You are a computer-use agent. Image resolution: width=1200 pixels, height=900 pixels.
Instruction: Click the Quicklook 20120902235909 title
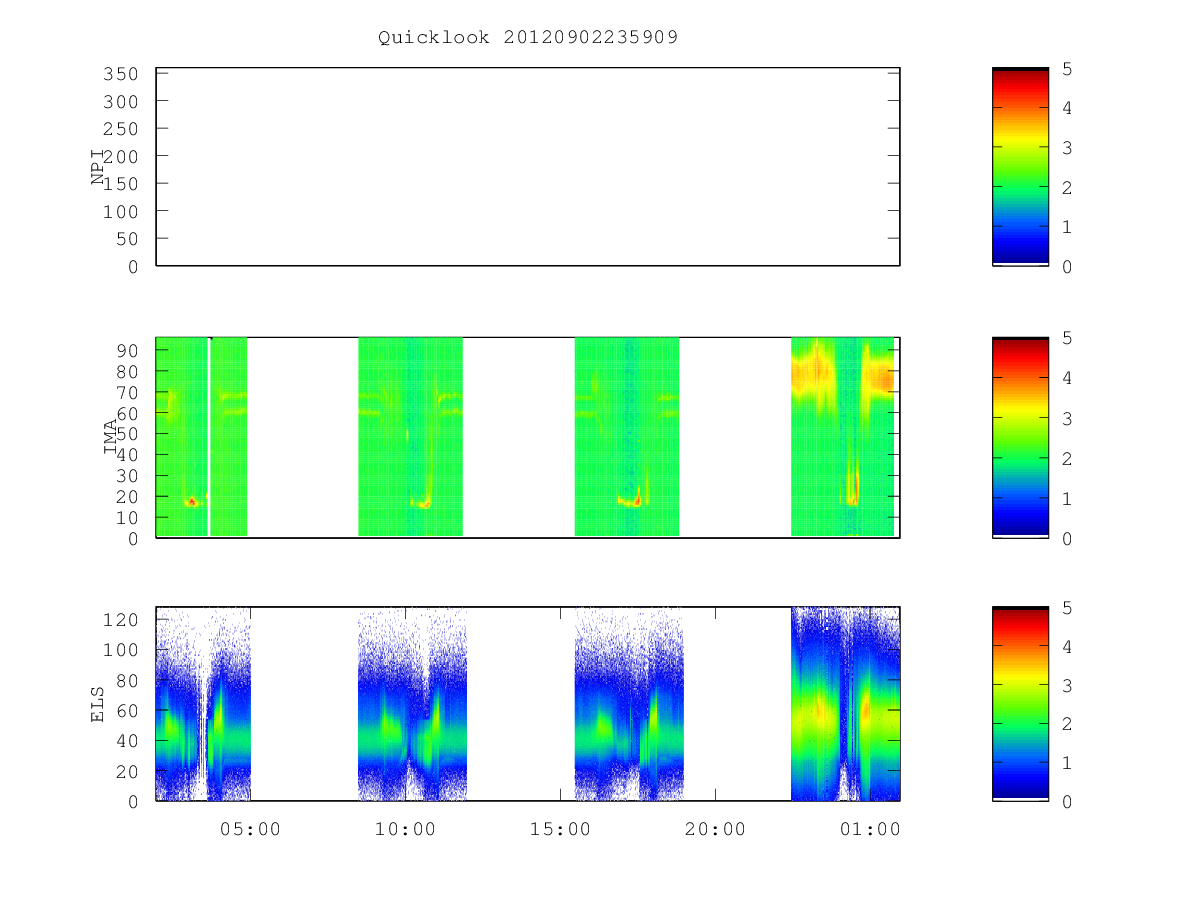coord(528,38)
